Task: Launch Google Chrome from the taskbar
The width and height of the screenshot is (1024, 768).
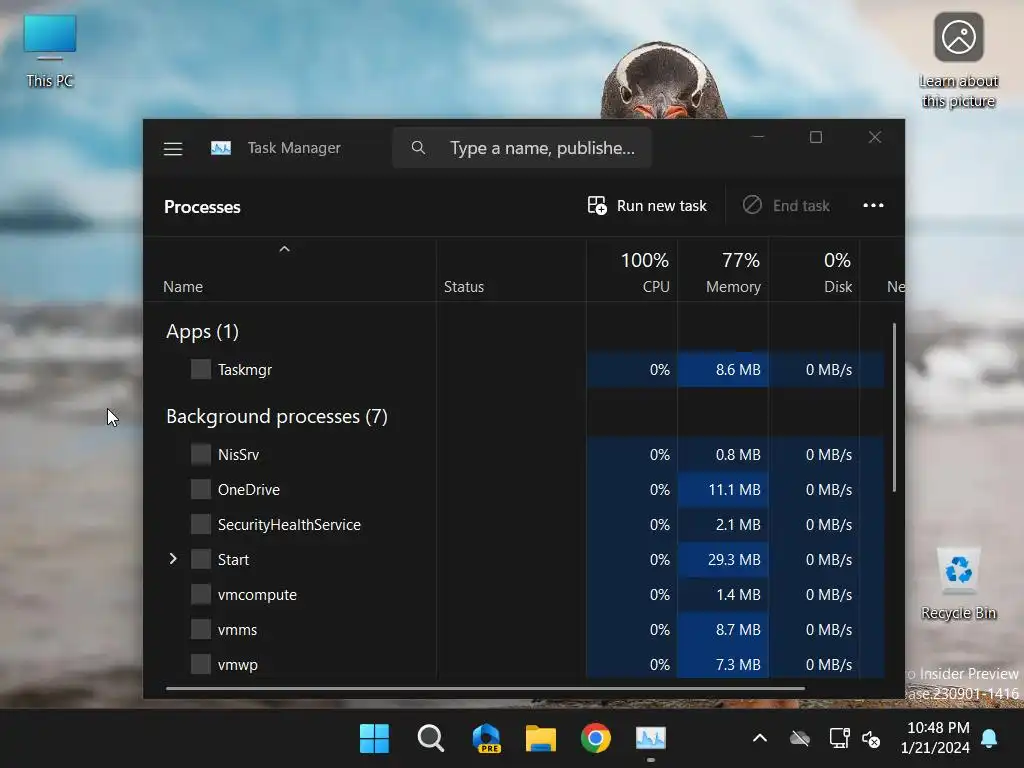Action: coord(596,739)
